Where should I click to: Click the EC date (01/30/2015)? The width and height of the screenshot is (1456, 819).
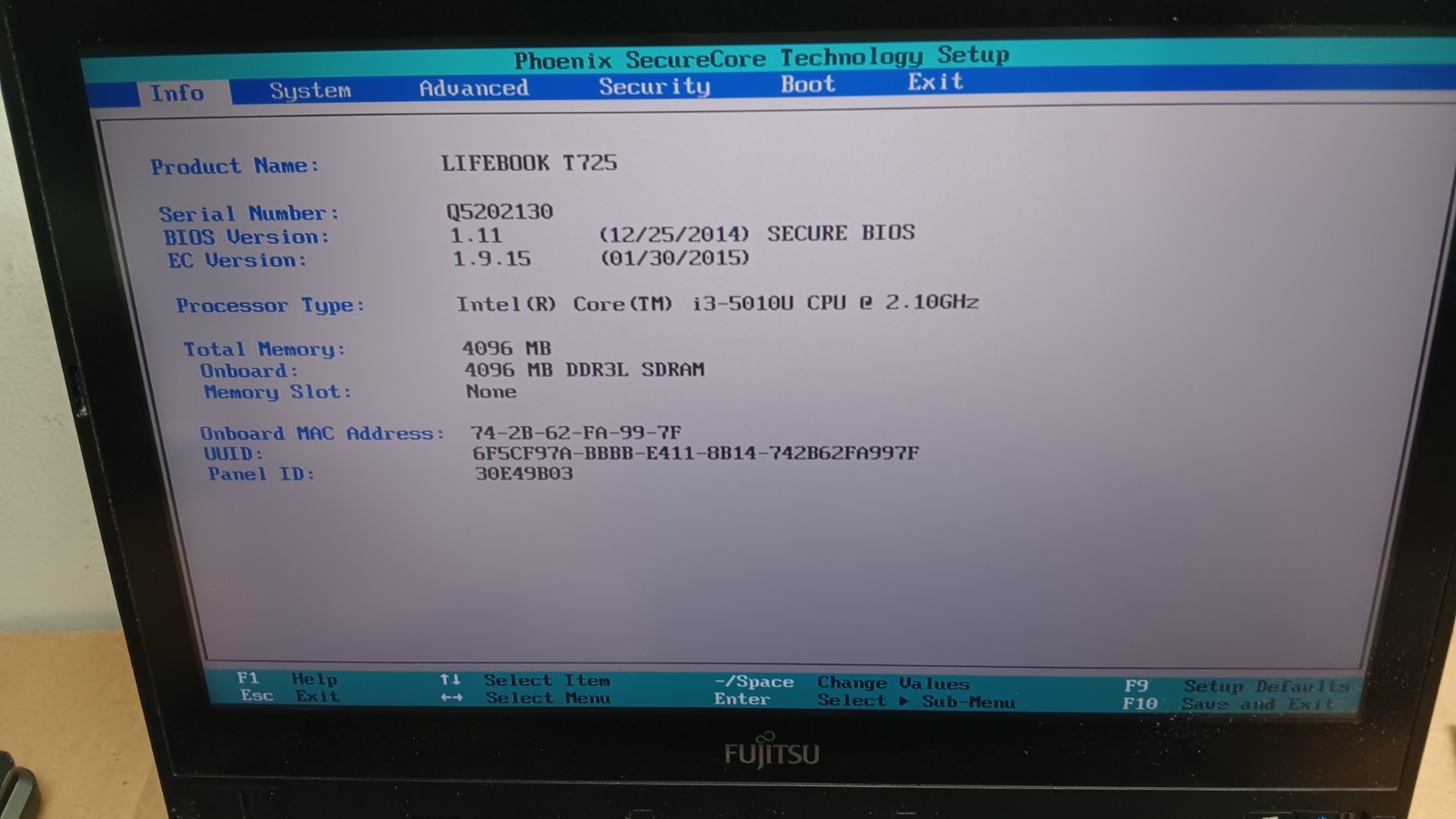(x=674, y=258)
